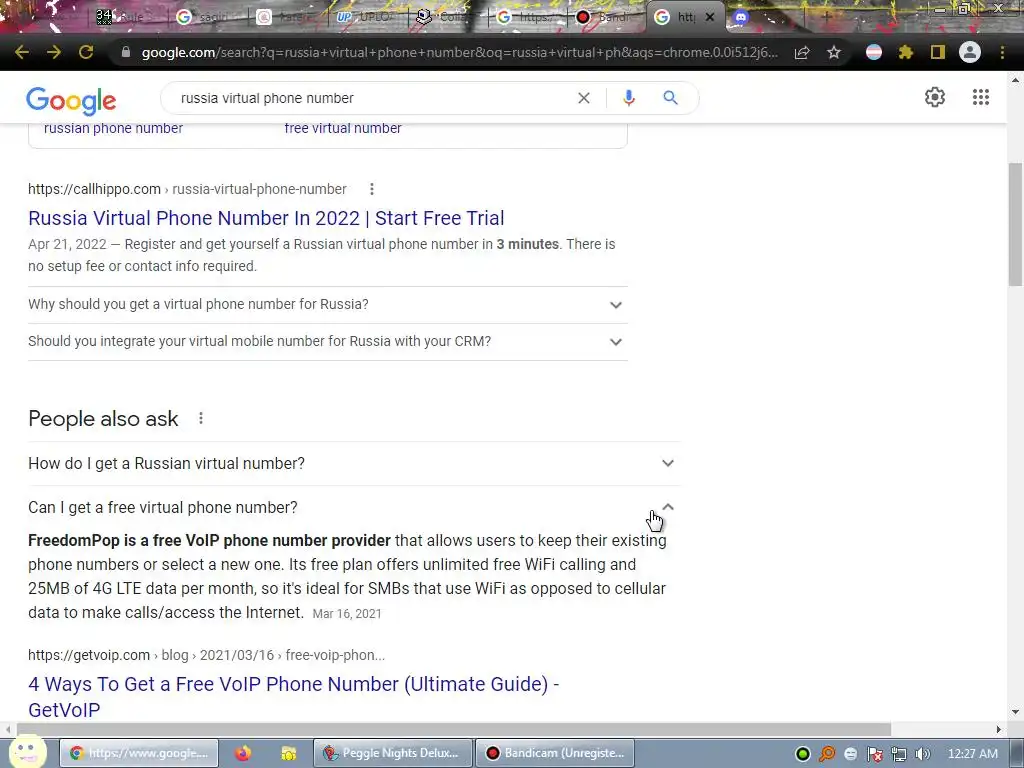This screenshot has height=768, width=1024.
Task: Open options for the callhippo result
Action: point(372,189)
